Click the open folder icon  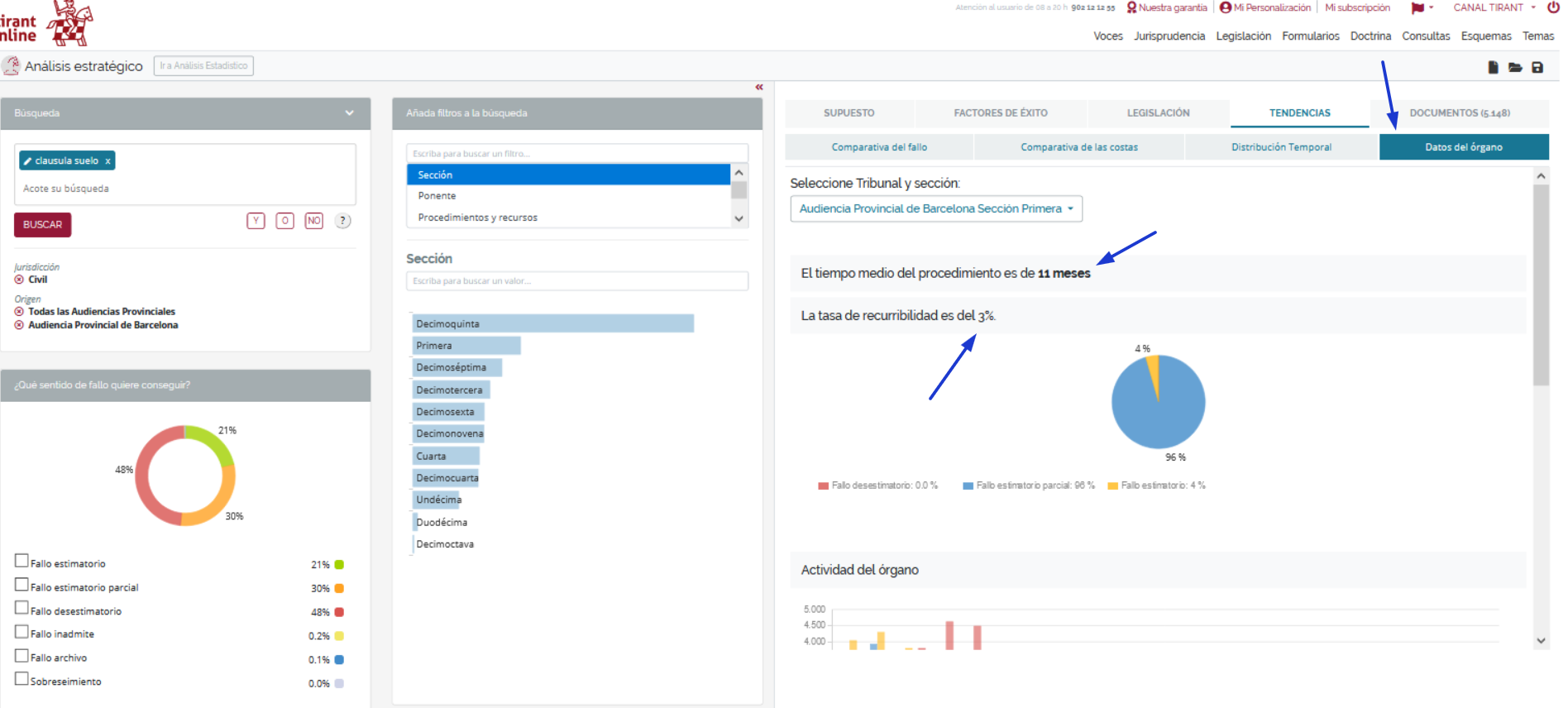[x=1515, y=68]
